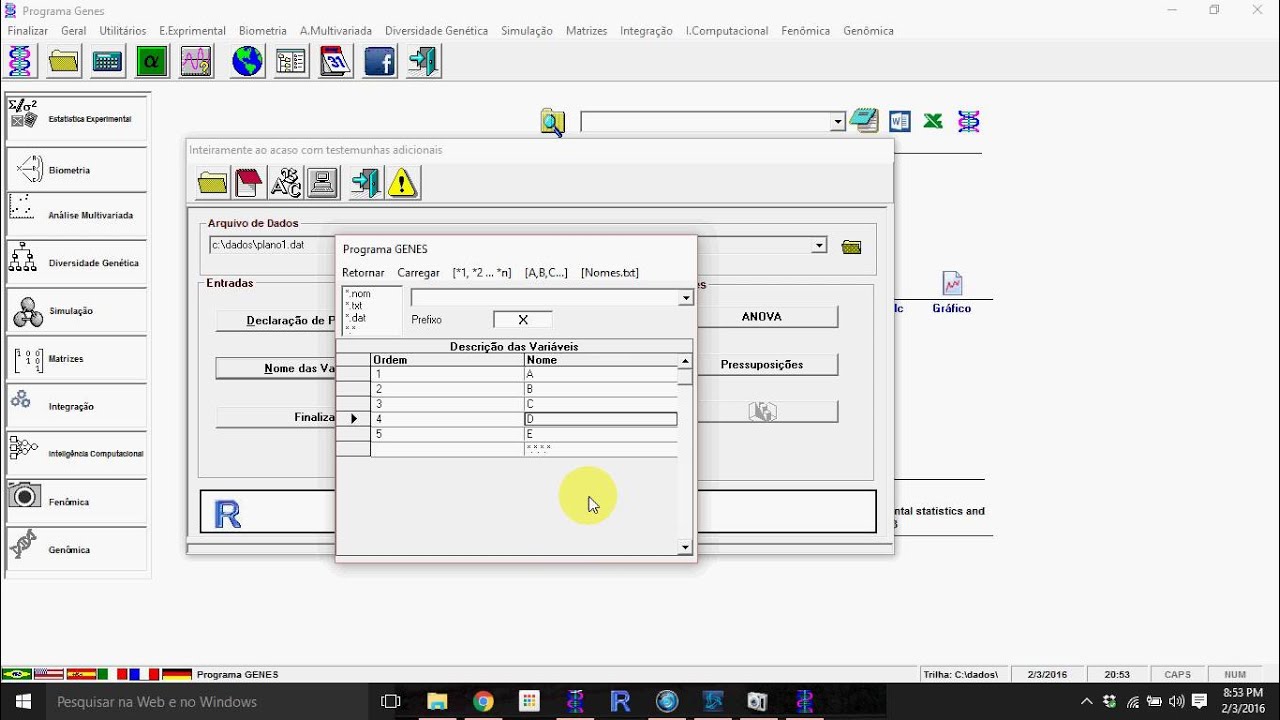Click the DNA helix icon in main toolbar
The image size is (1280, 720).
point(19,62)
